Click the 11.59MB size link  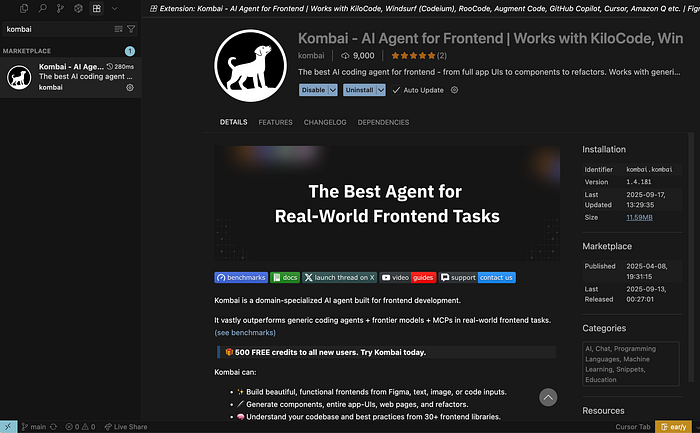point(639,217)
